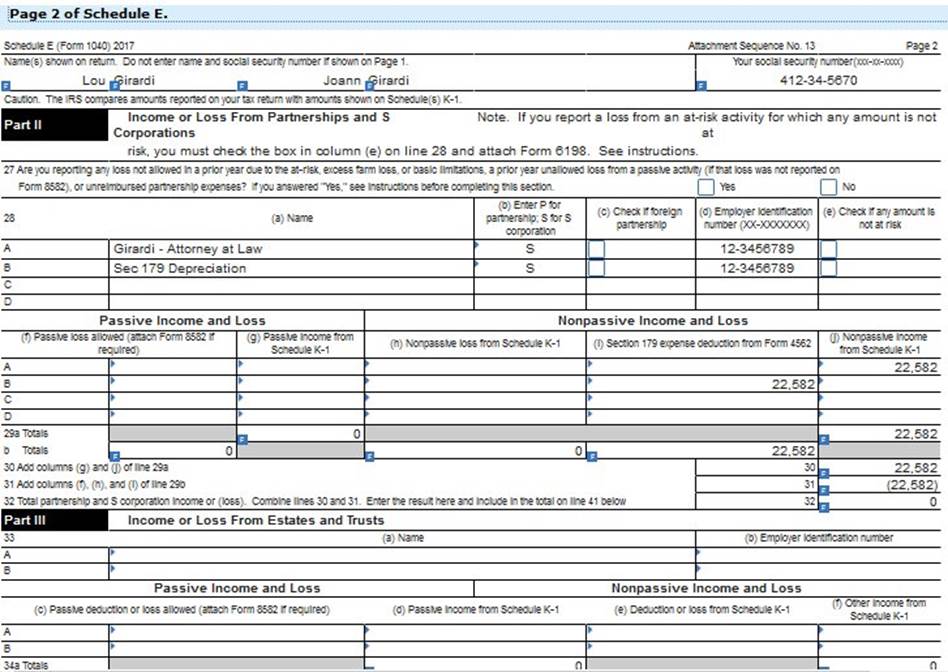Click row B Section 179 expense deduction value

[702, 383]
